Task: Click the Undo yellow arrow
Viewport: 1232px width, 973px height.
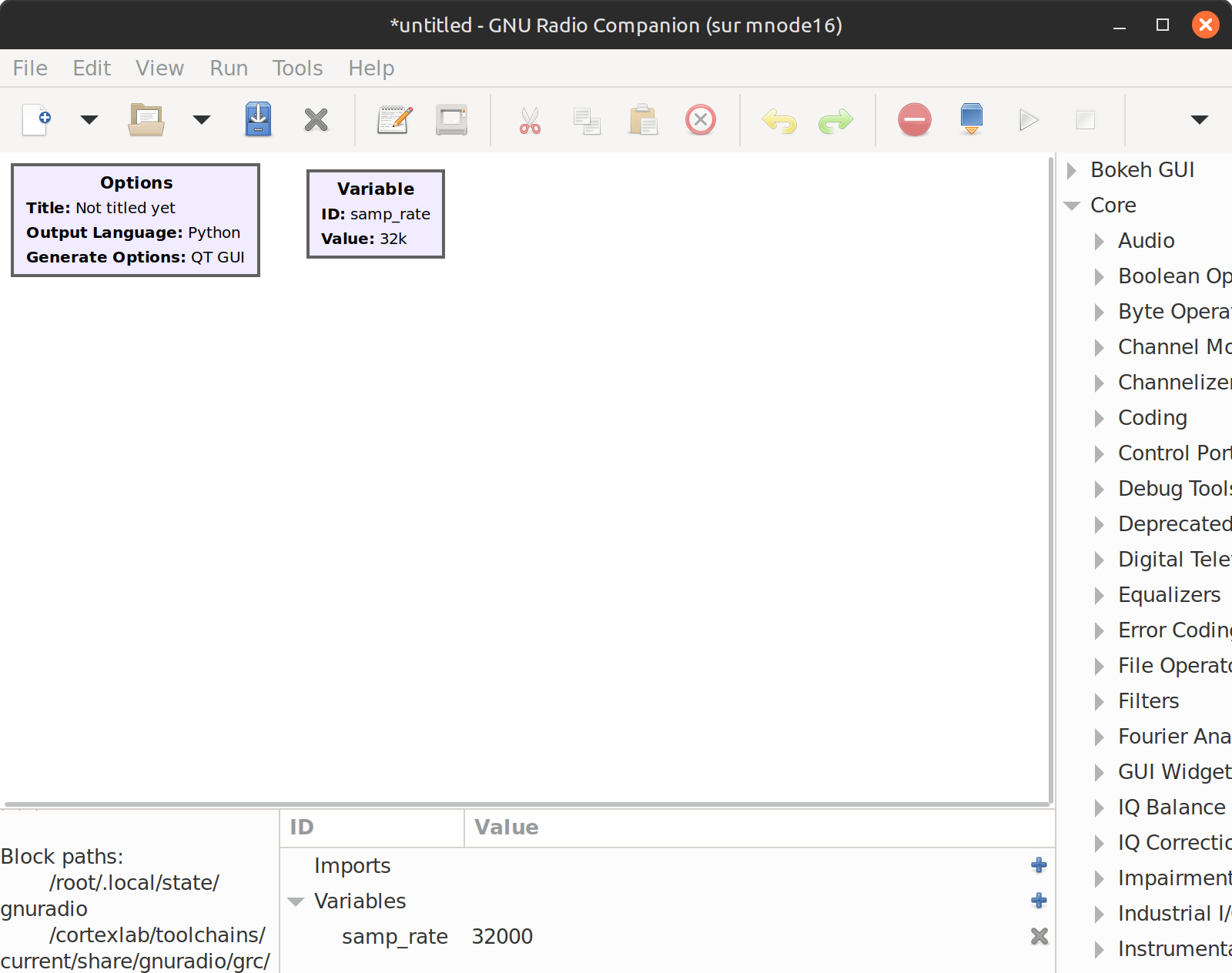Action: point(779,121)
